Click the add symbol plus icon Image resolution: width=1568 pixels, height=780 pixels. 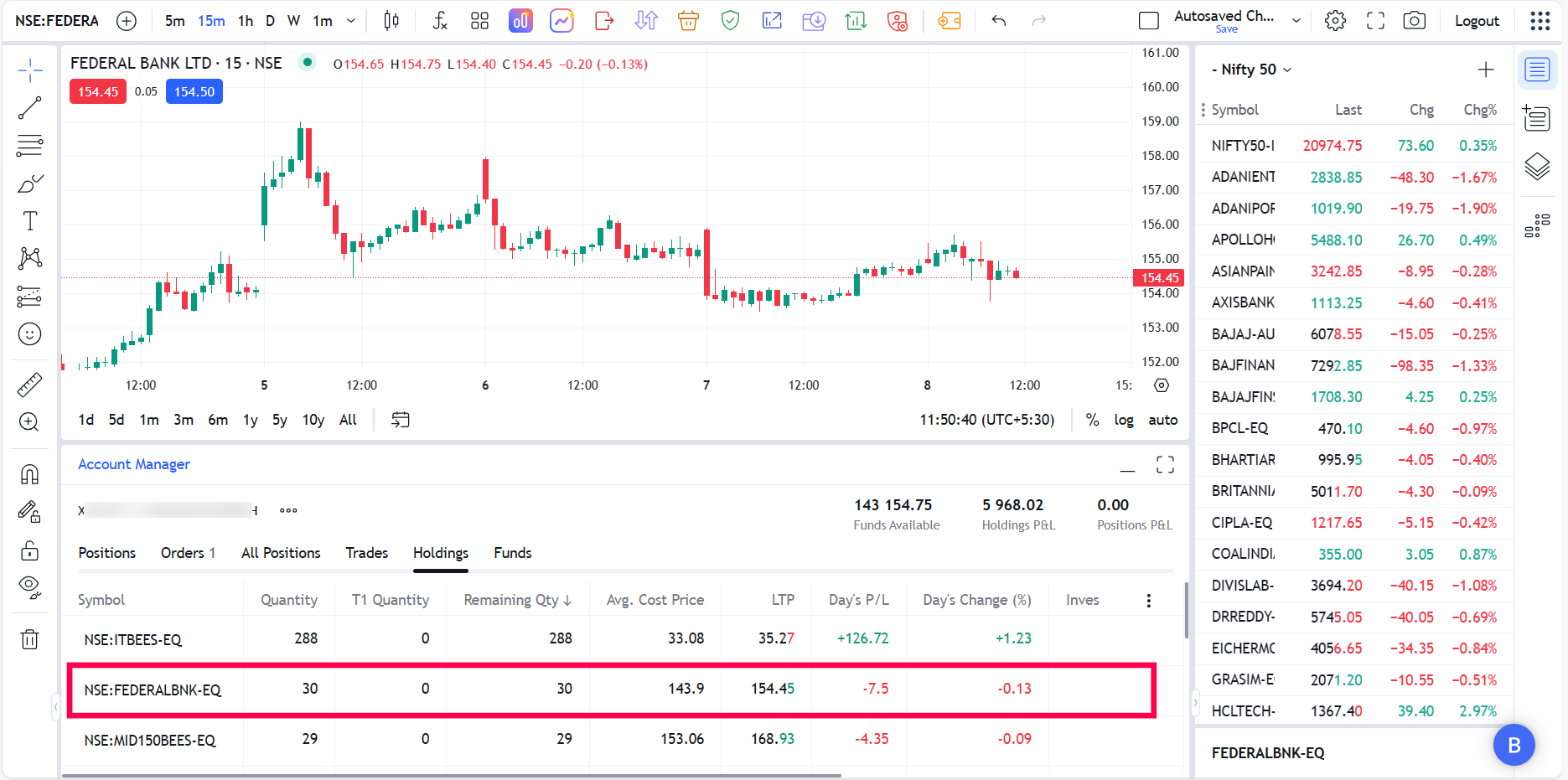coord(127,21)
